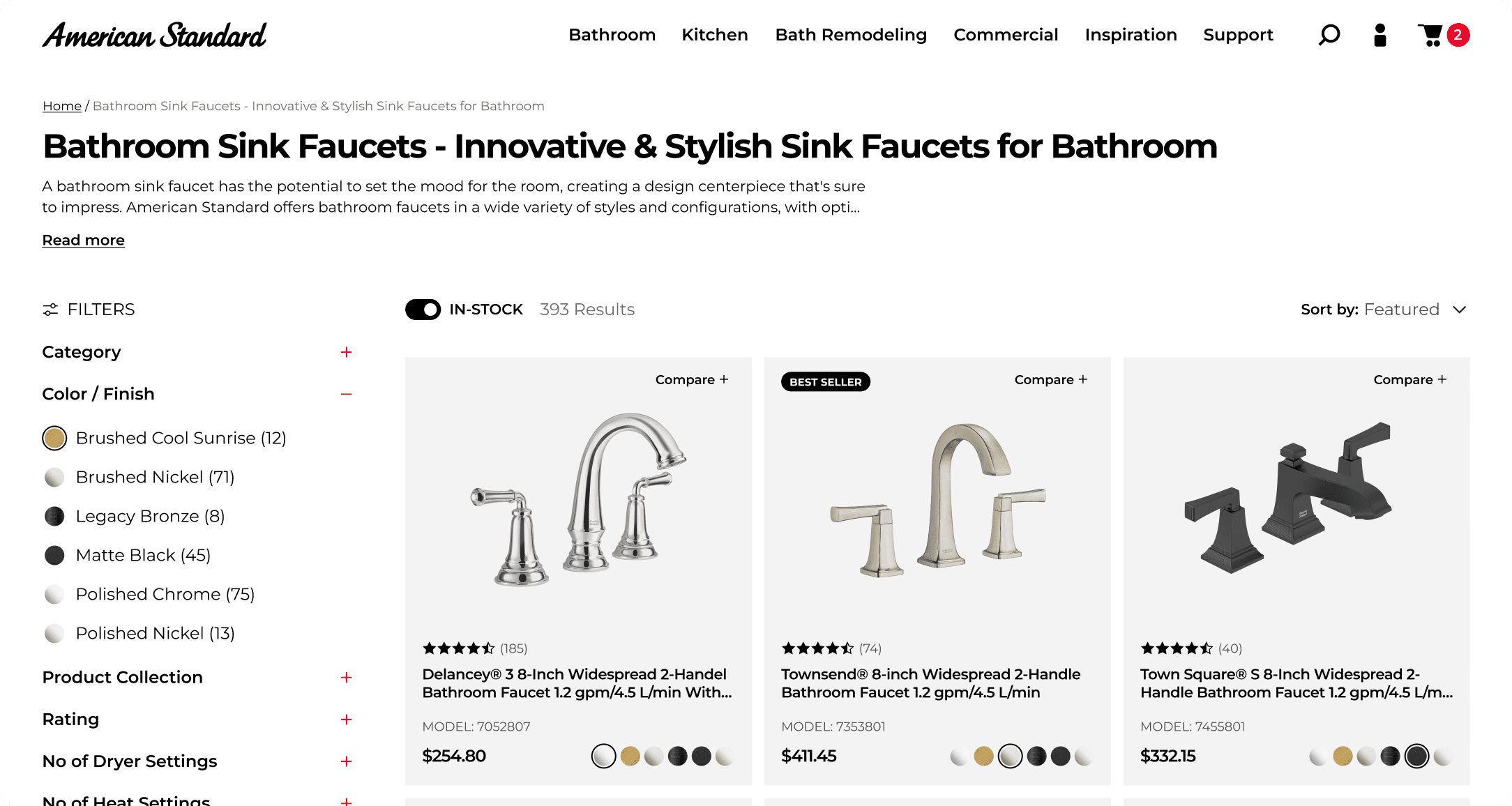Enable the Polished Chrome filter

point(54,594)
